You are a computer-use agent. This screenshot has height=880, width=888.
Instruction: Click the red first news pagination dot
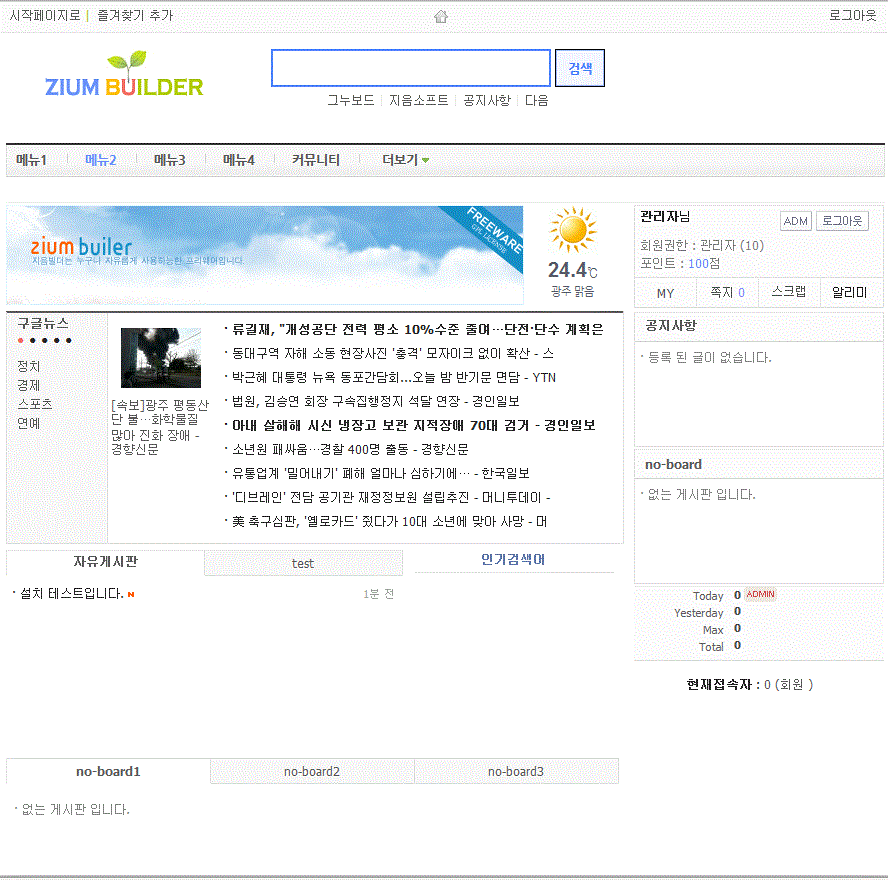tap(21, 340)
